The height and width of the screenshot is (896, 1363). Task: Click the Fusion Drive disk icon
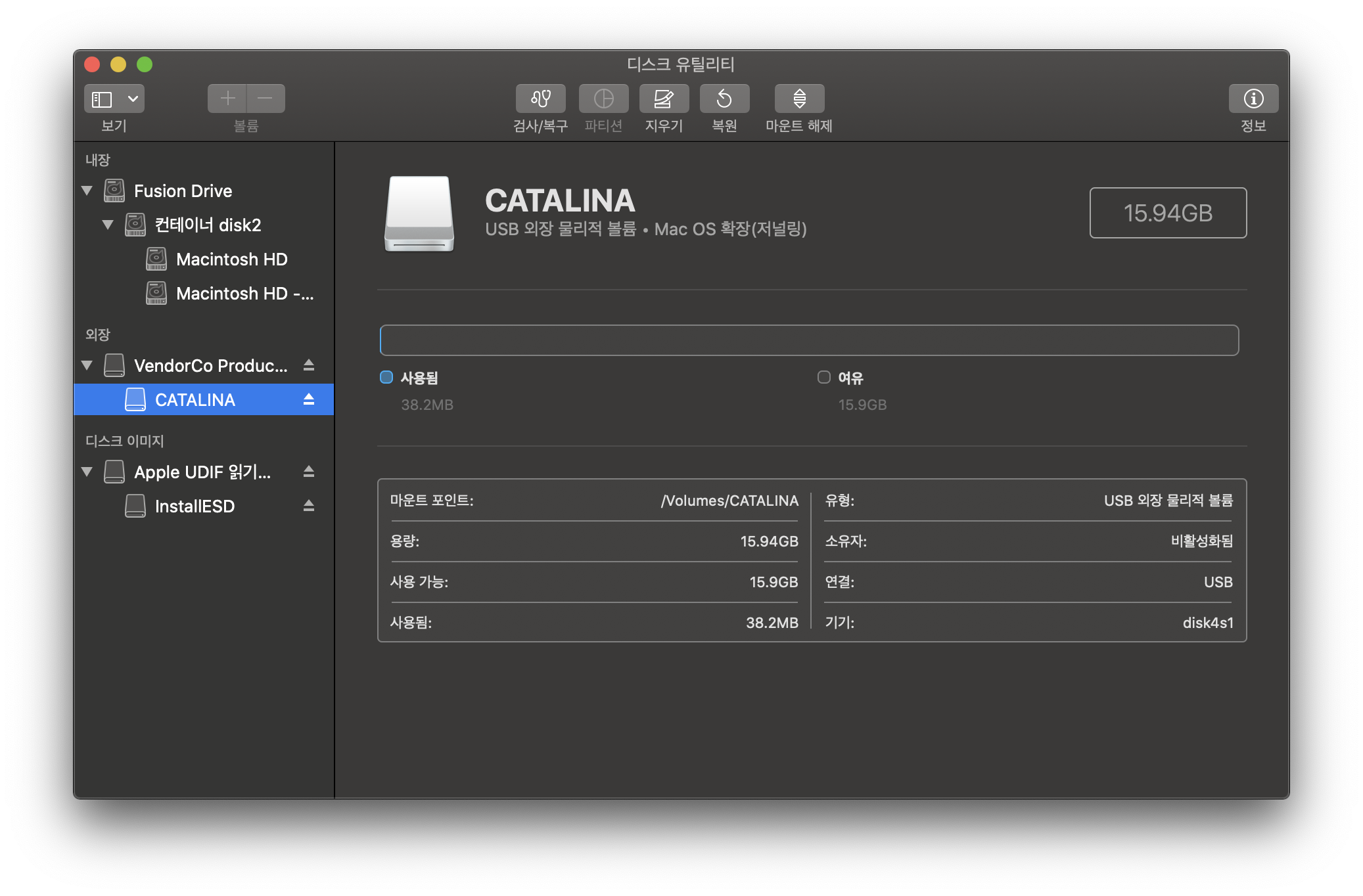click(x=114, y=190)
